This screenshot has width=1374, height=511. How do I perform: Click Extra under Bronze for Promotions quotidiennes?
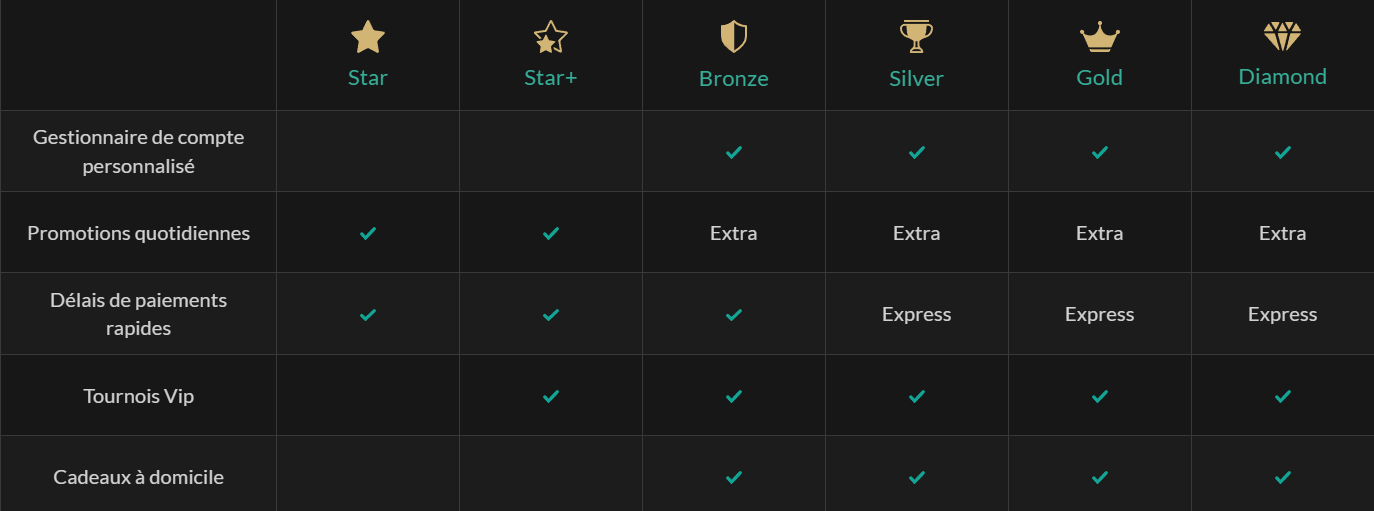pos(734,233)
